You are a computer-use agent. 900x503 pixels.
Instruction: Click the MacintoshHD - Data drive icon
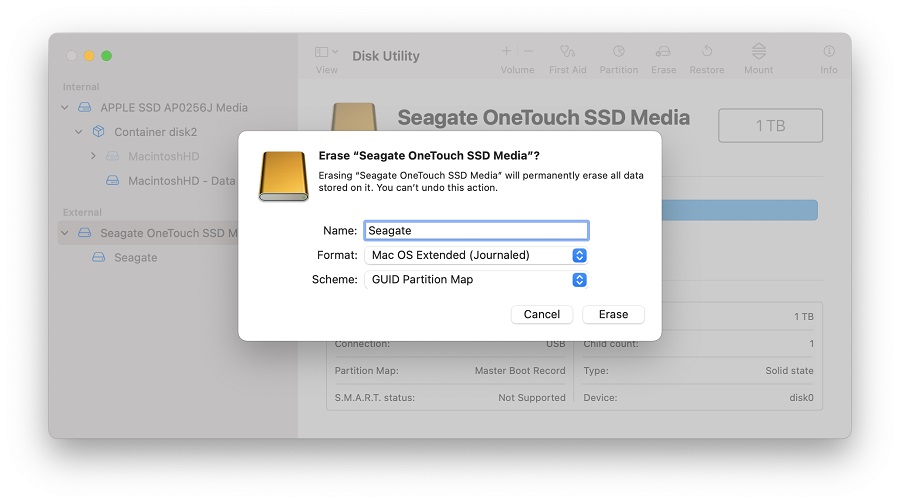112,180
